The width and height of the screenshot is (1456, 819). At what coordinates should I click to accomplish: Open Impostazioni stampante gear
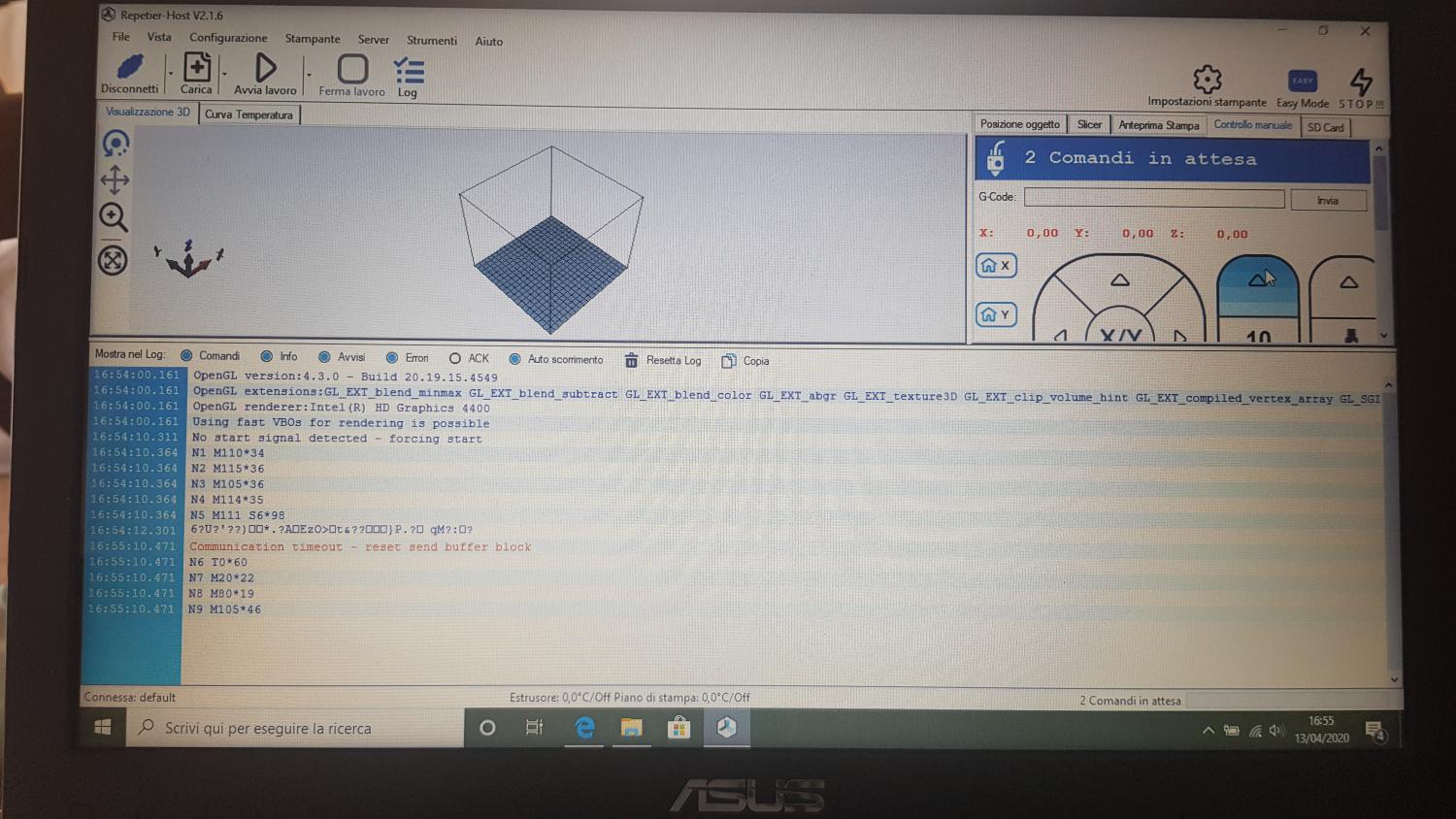tap(1208, 80)
